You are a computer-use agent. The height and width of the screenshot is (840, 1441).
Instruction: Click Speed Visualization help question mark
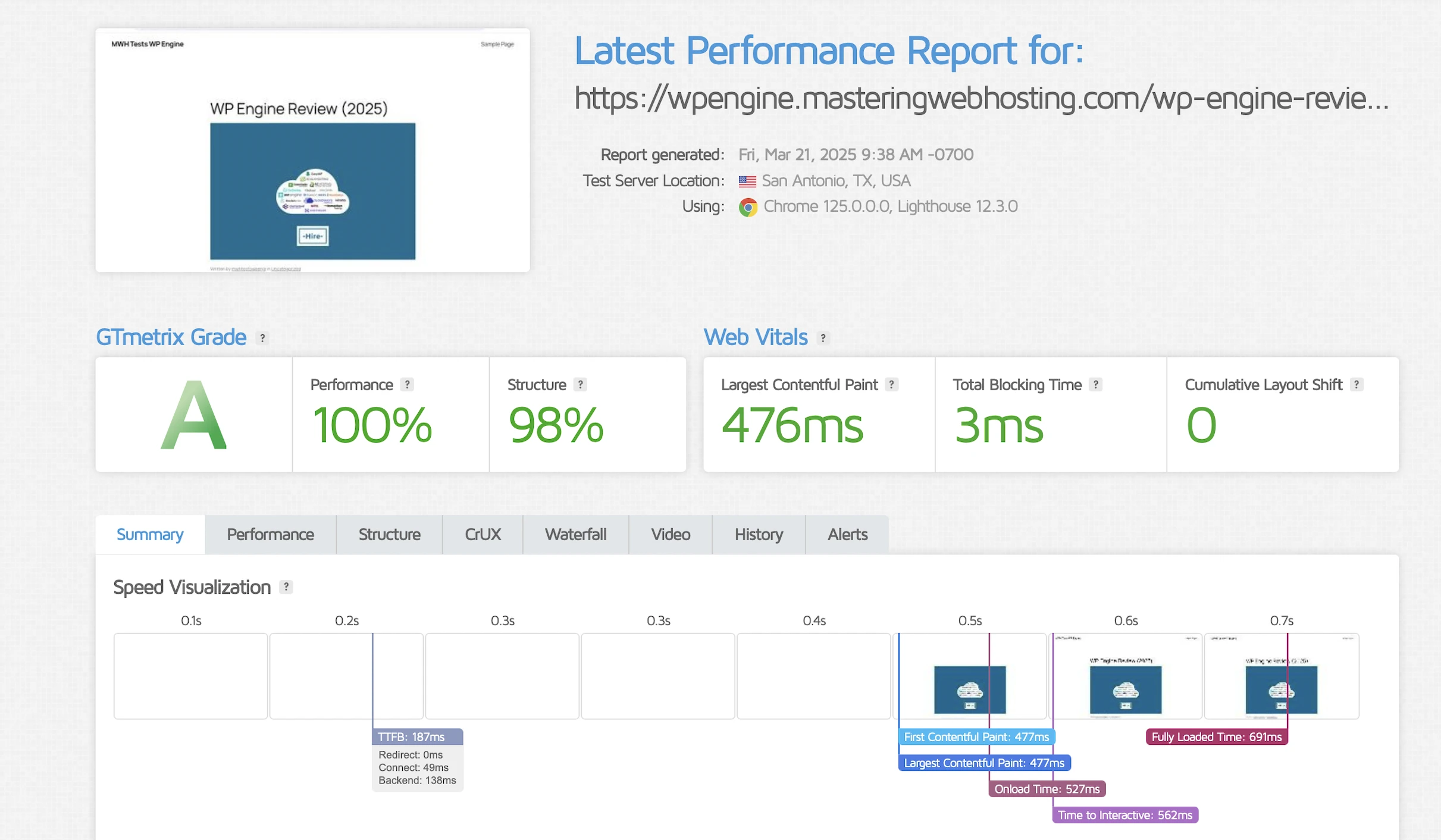(x=286, y=587)
